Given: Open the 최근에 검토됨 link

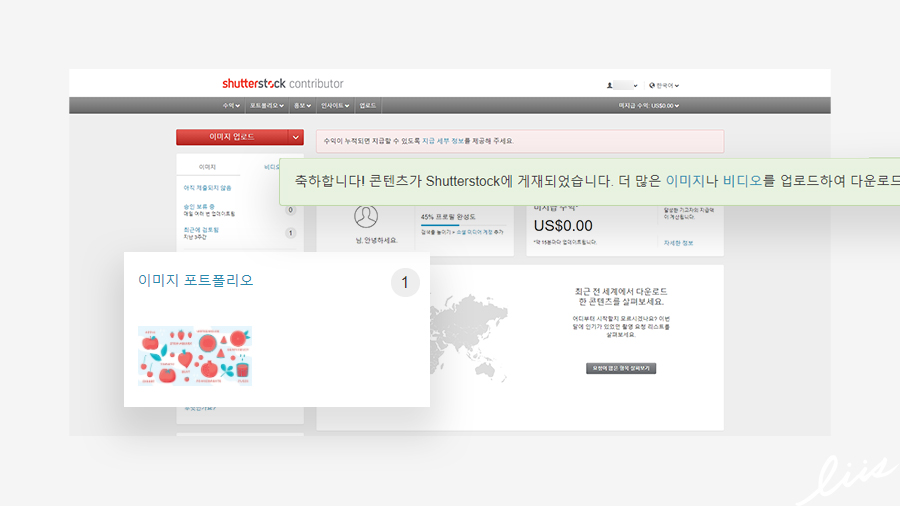Looking at the screenshot, I should (201, 229).
